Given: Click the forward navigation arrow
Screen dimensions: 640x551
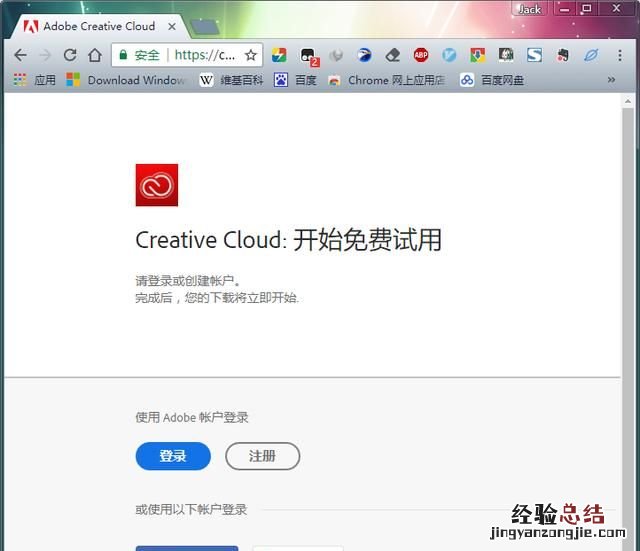Looking at the screenshot, I should [45, 55].
